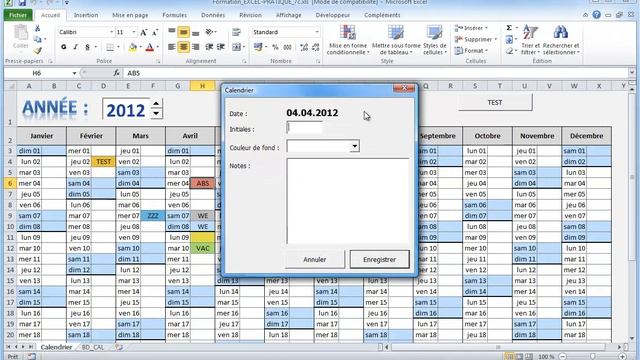Click the Insérer cells button

point(471,28)
